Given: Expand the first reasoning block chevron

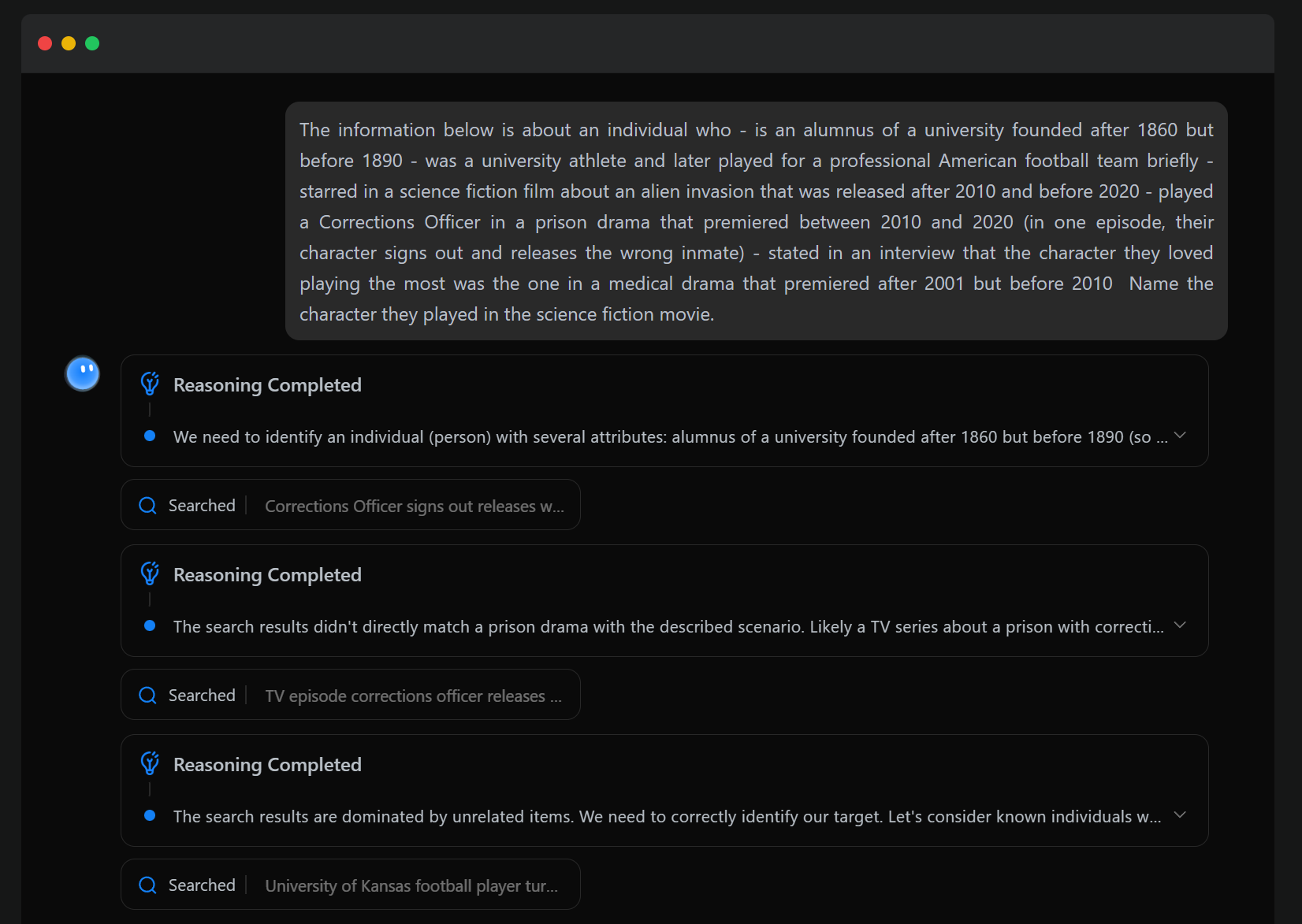Looking at the screenshot, I should pos(1180,436).
